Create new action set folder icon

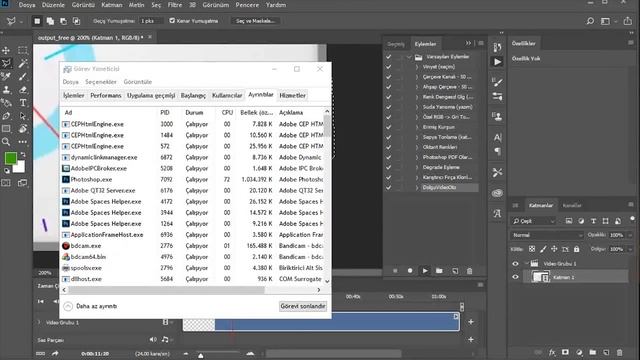[439, 271]
